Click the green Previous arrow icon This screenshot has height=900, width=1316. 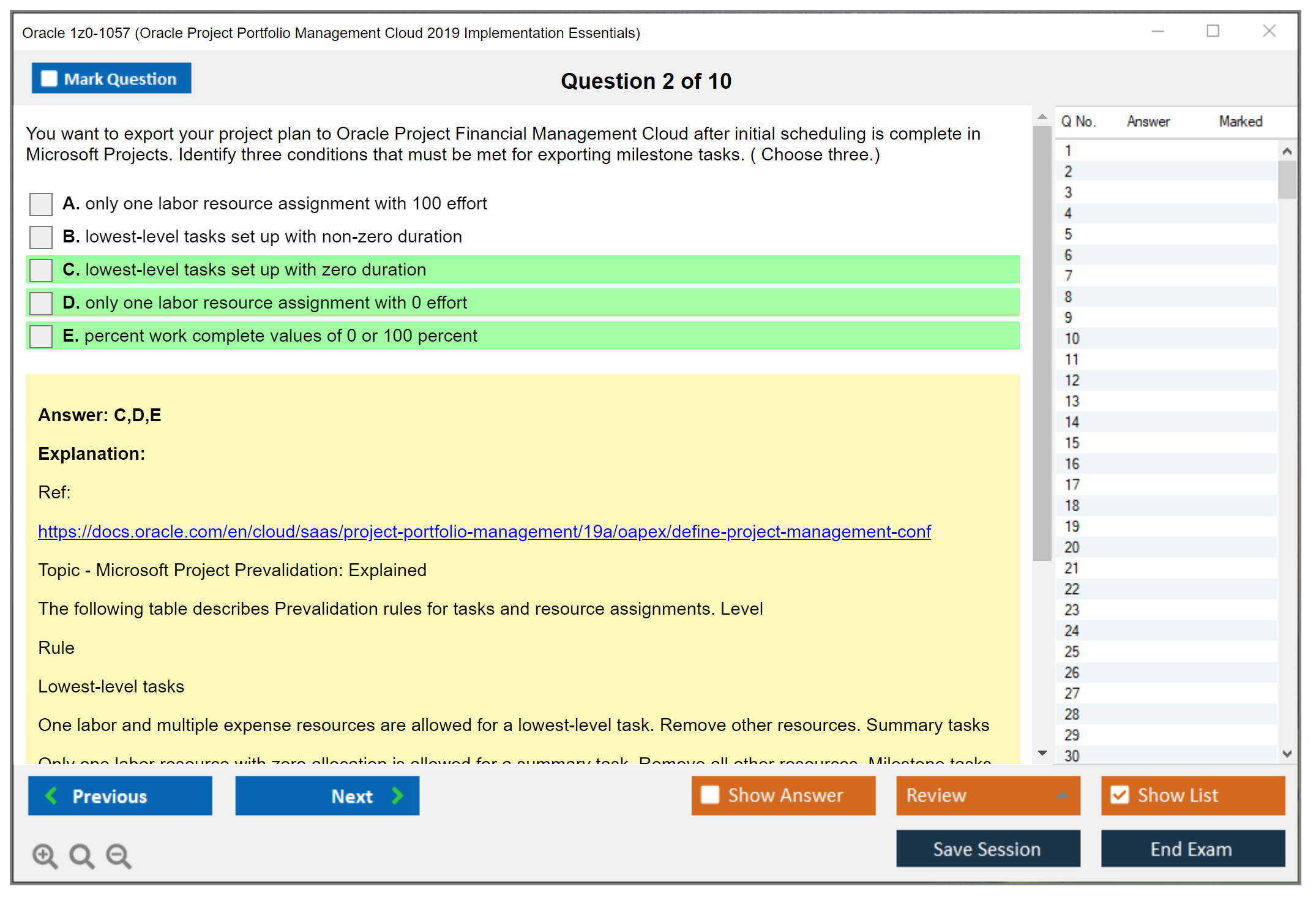52,796
